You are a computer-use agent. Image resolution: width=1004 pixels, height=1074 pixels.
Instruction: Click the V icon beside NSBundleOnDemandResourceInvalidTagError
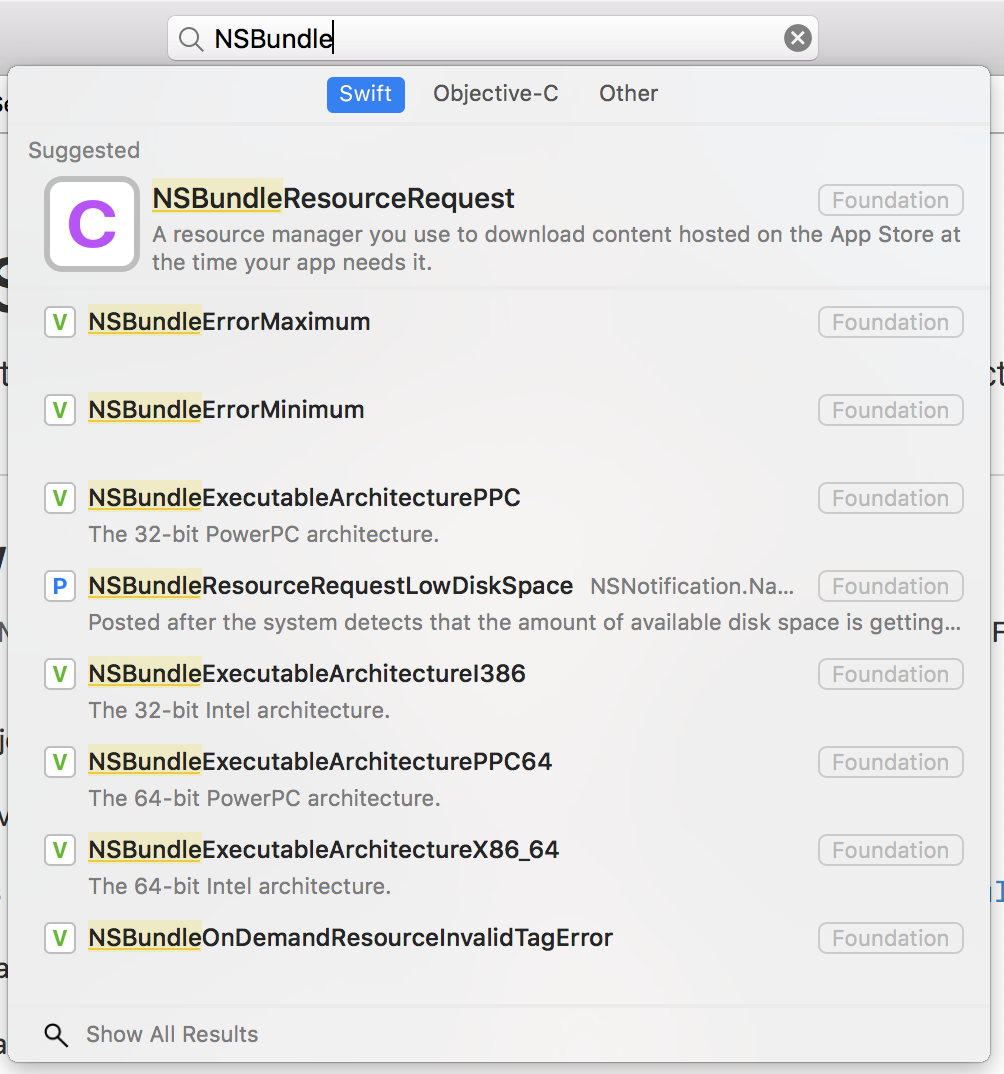pos(60,938)
